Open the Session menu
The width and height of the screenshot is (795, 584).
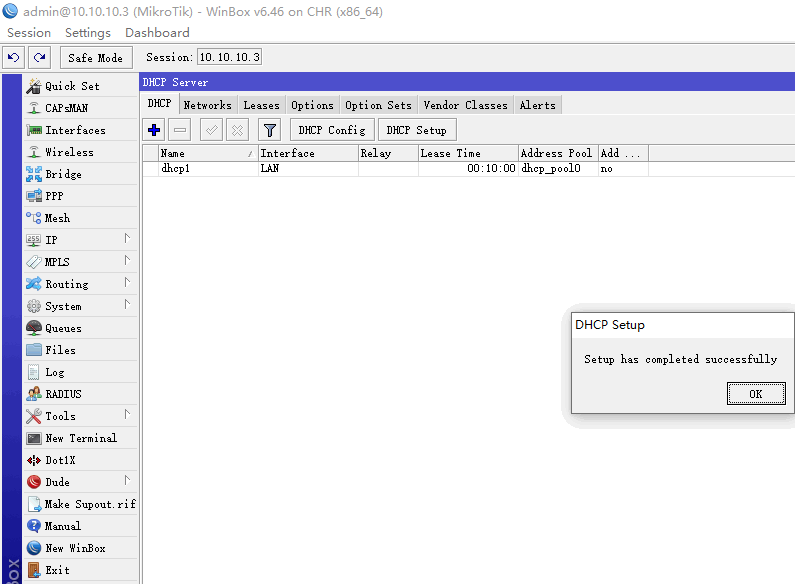coord(29,32)
